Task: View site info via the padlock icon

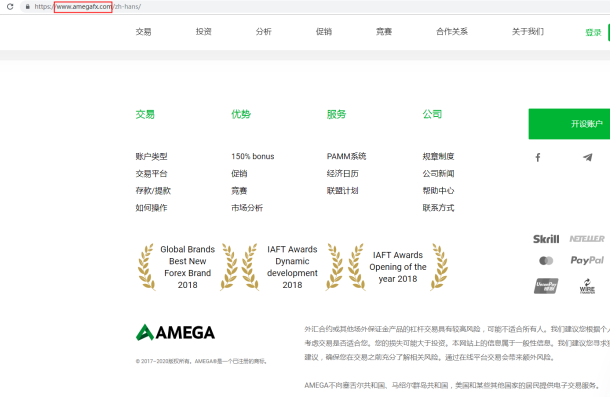Action: click(x=28, y=7)
